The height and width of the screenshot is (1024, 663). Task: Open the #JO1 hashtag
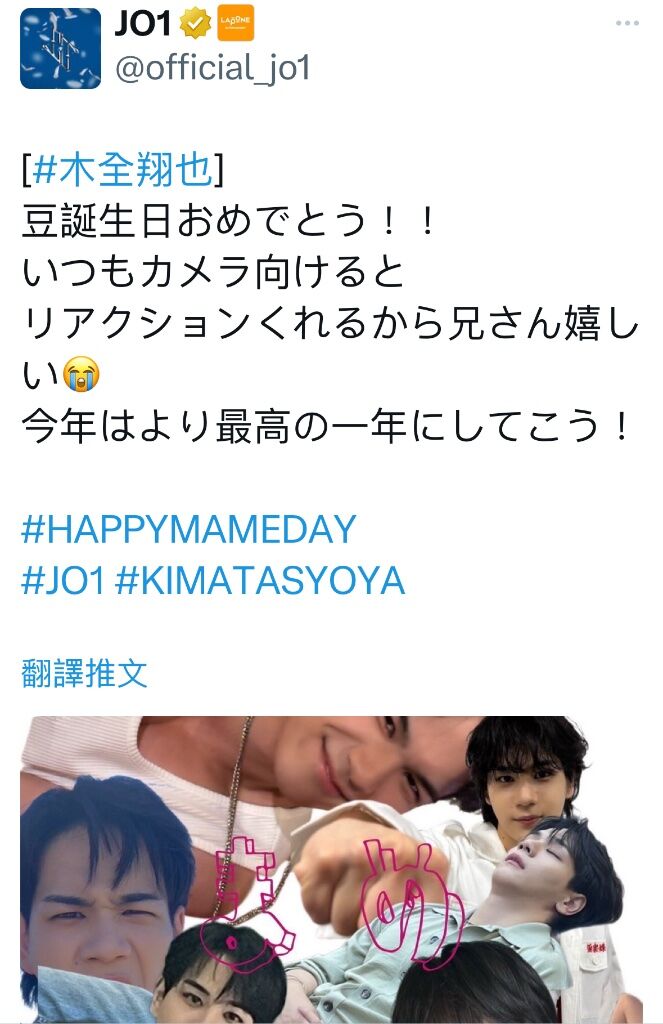tap(63, 581)
